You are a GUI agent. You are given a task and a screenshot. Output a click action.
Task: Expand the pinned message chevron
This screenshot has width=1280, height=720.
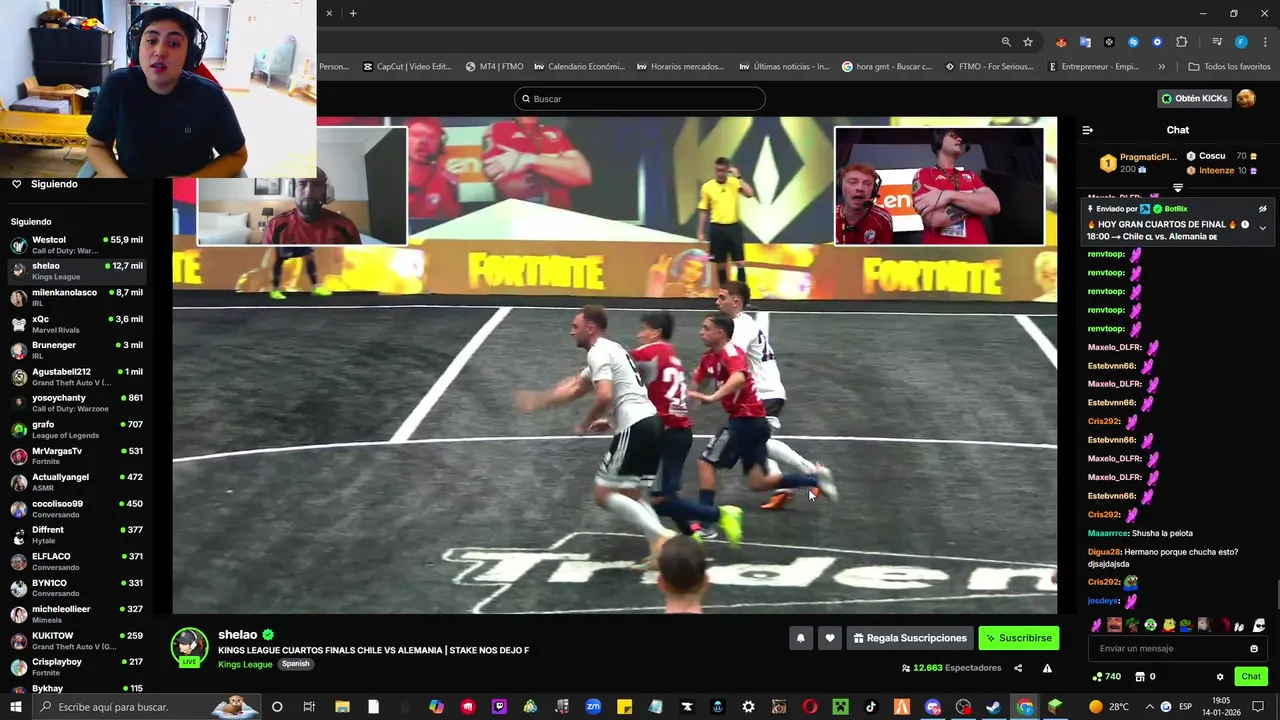pos(1262,228)
